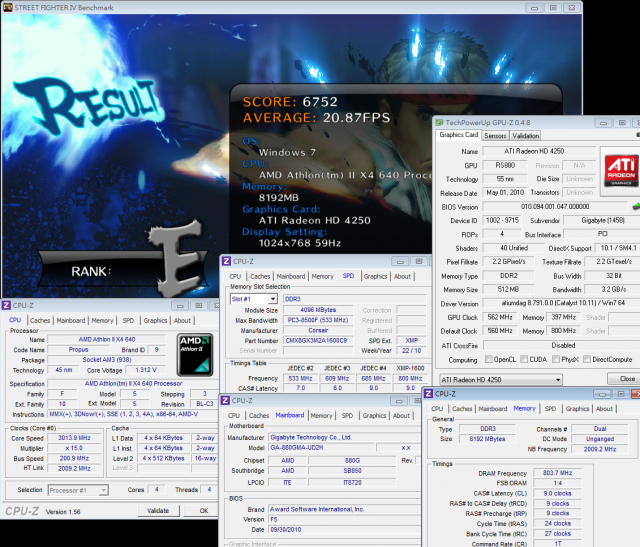The image size is (640, 547).
Task: Toggle the DirectCompute checkbox in GPU-Z
Action: pyautogui.click(x=587, y=359)
